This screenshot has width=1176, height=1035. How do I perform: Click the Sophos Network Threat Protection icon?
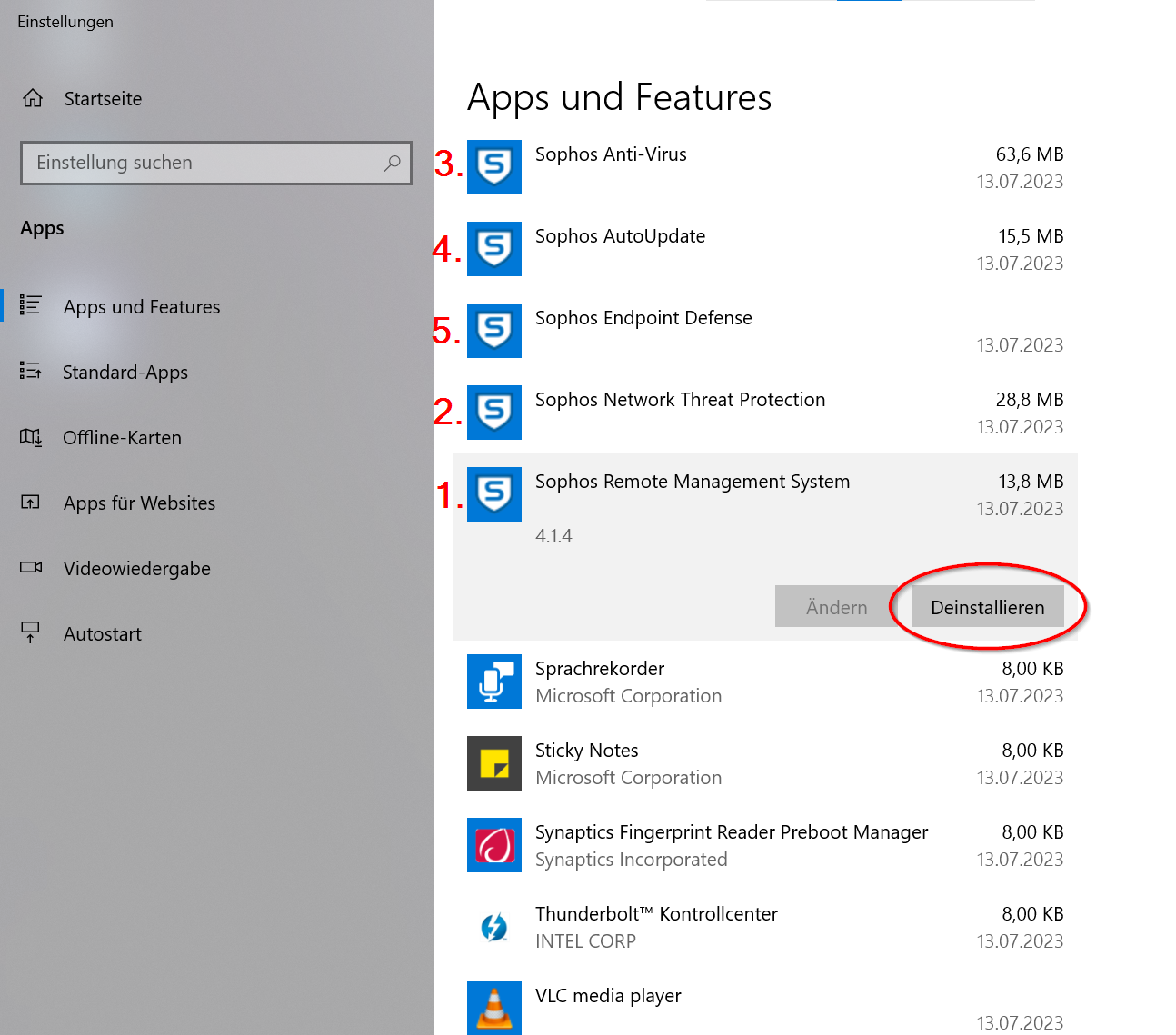click(493, 413)
